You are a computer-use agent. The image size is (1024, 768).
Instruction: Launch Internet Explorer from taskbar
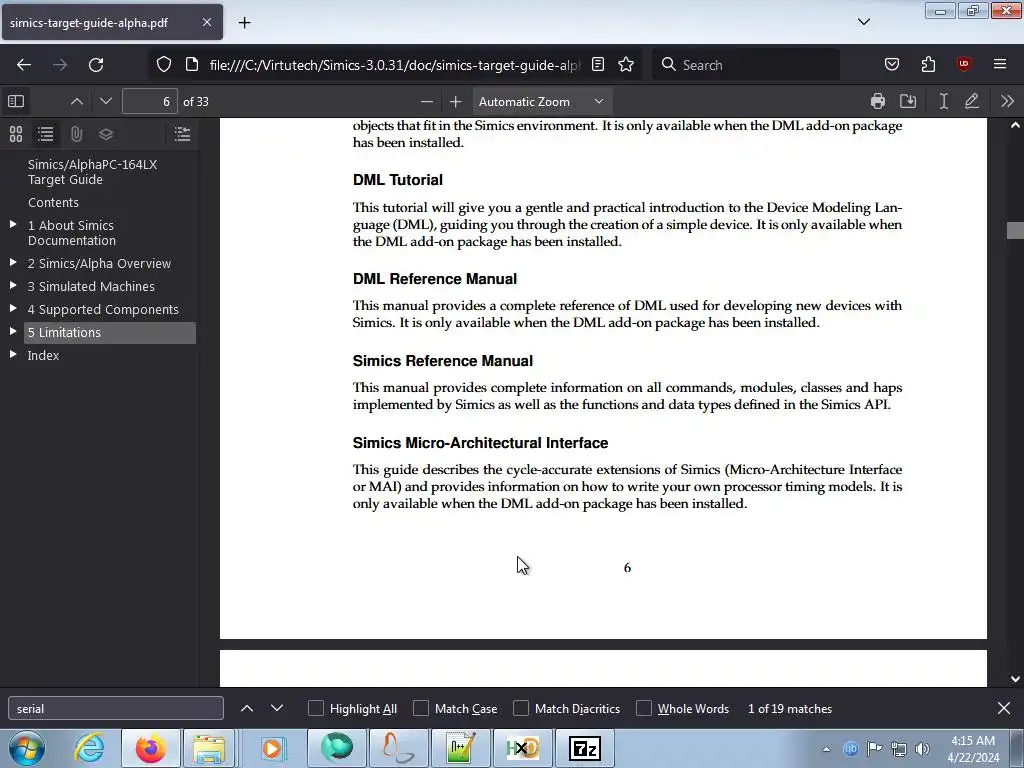click(89, 748)
